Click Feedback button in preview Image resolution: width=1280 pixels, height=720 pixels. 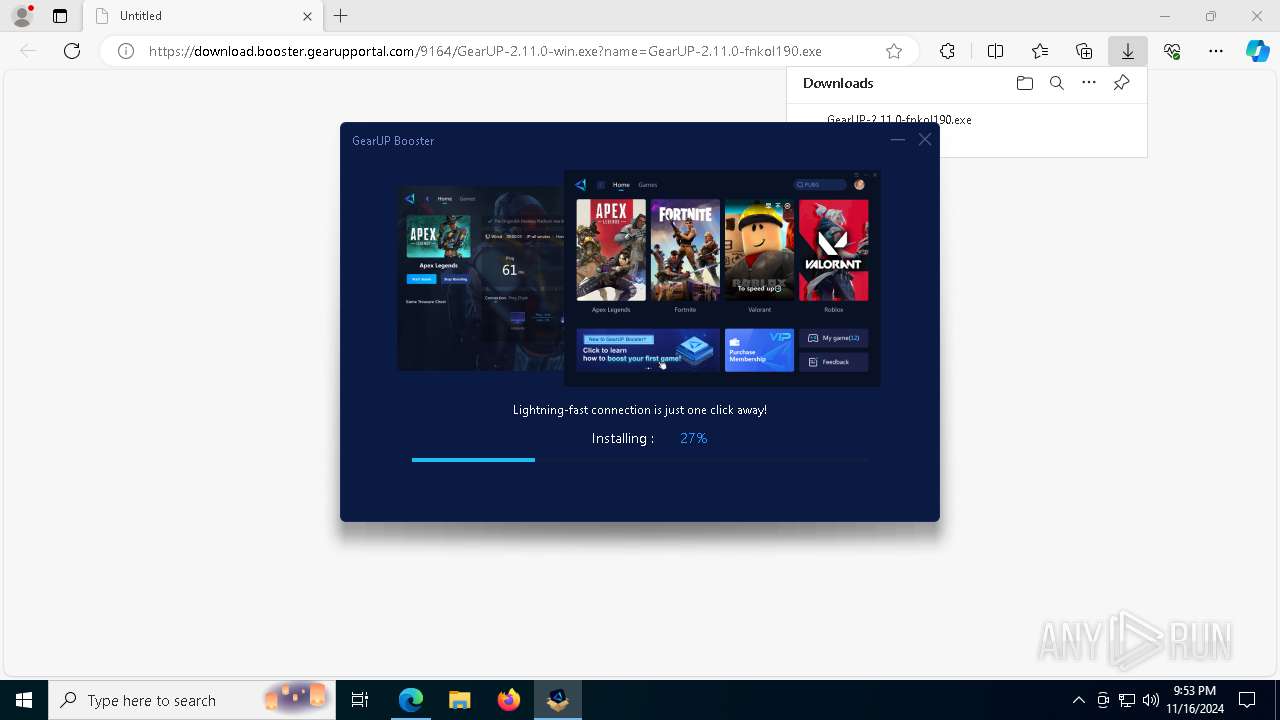pos(834,362)
